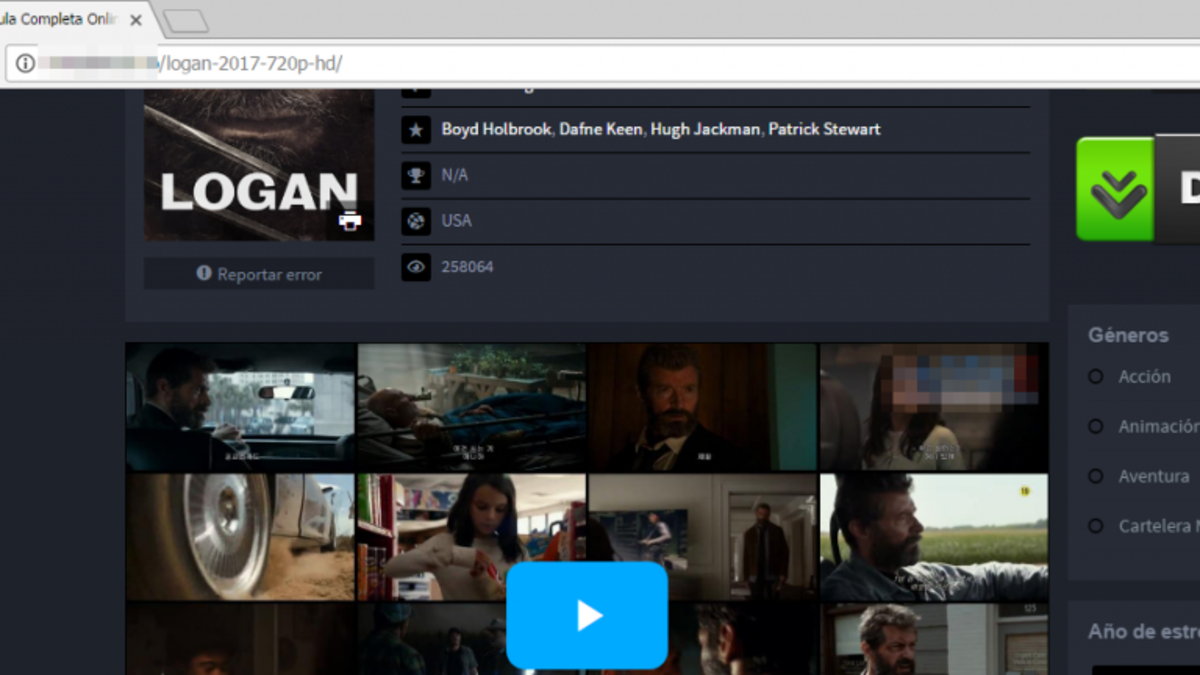Click the globe icon next to USA
The image size is (1200, 675).
(416, 221)
